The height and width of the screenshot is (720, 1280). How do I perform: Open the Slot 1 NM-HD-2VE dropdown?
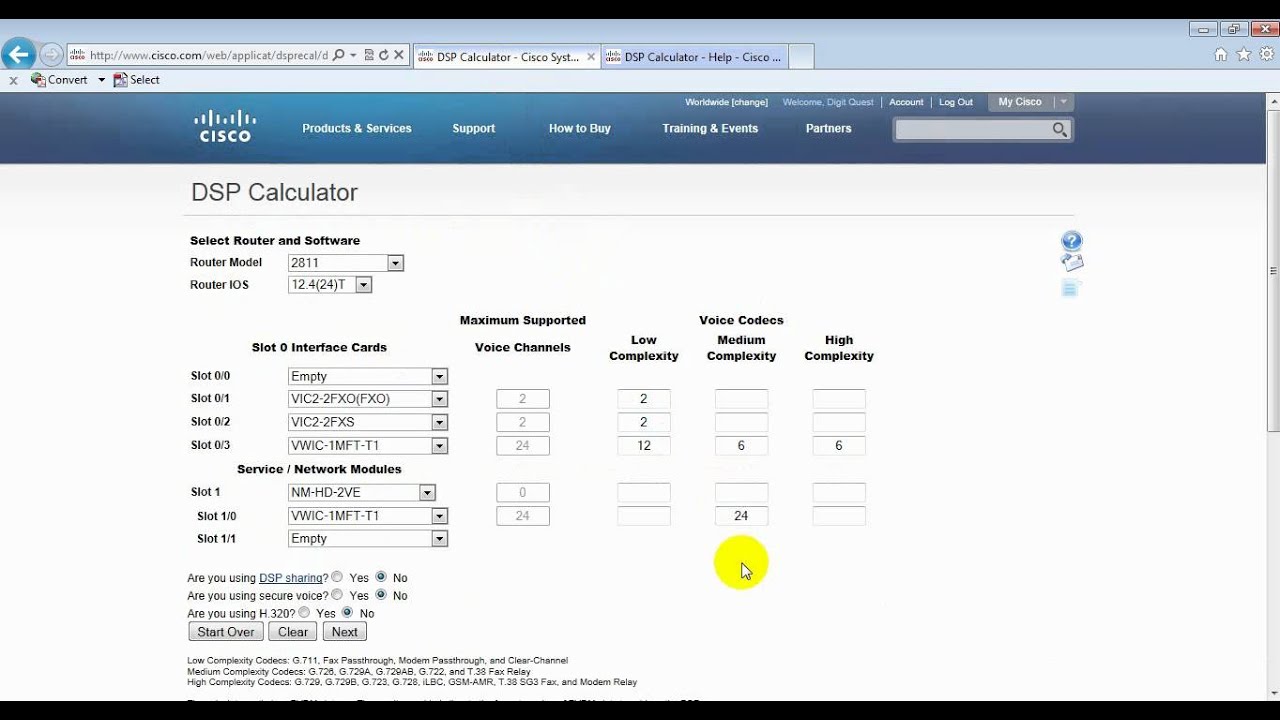(362, 492)
